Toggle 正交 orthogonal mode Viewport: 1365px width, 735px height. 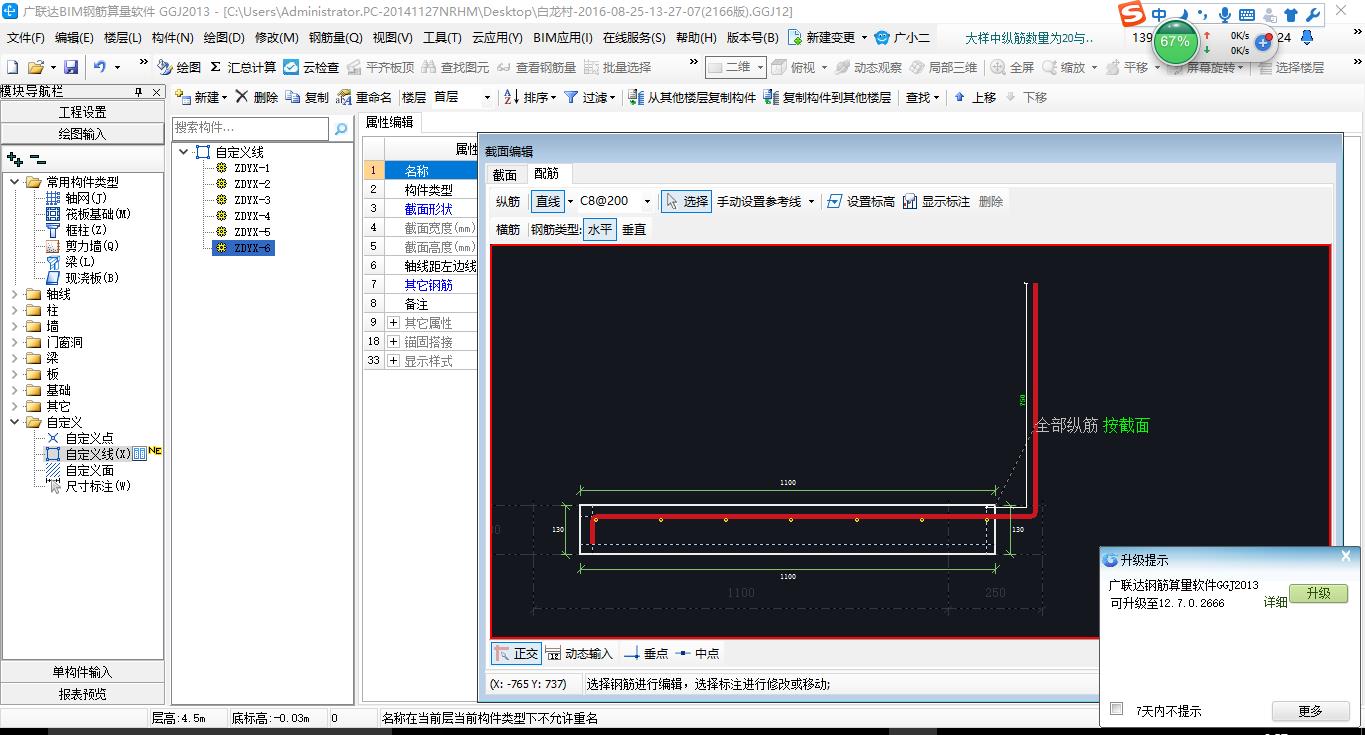click(x=516, y=653)
